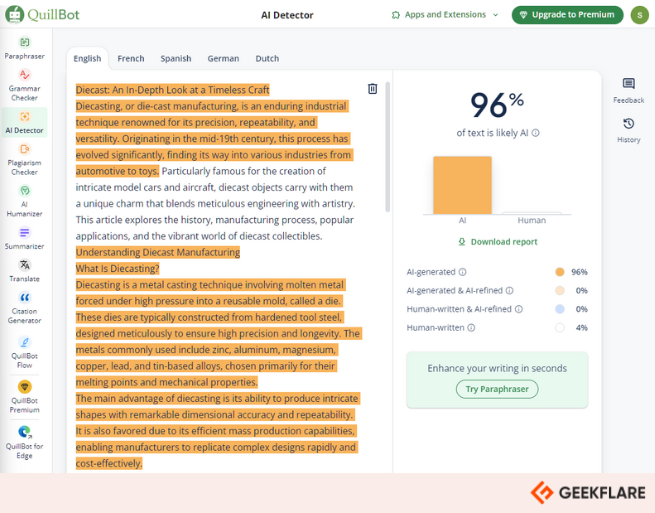Open the Feedback panel icon
This screenshot has height=513, width=655.
(x=628, y=91)
